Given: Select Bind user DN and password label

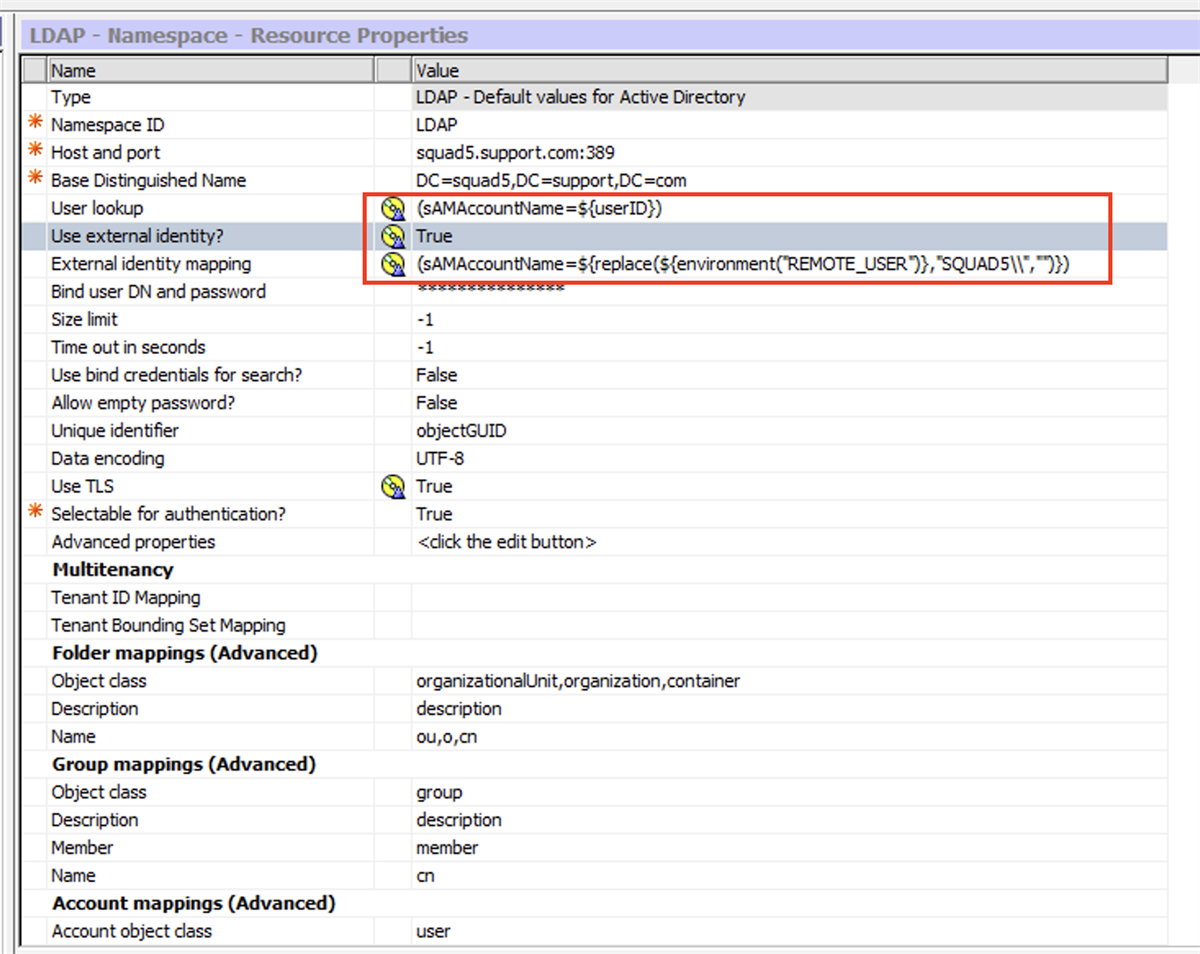Looking at the screenshot, I should pyautogui.click(x=158, y=292).
